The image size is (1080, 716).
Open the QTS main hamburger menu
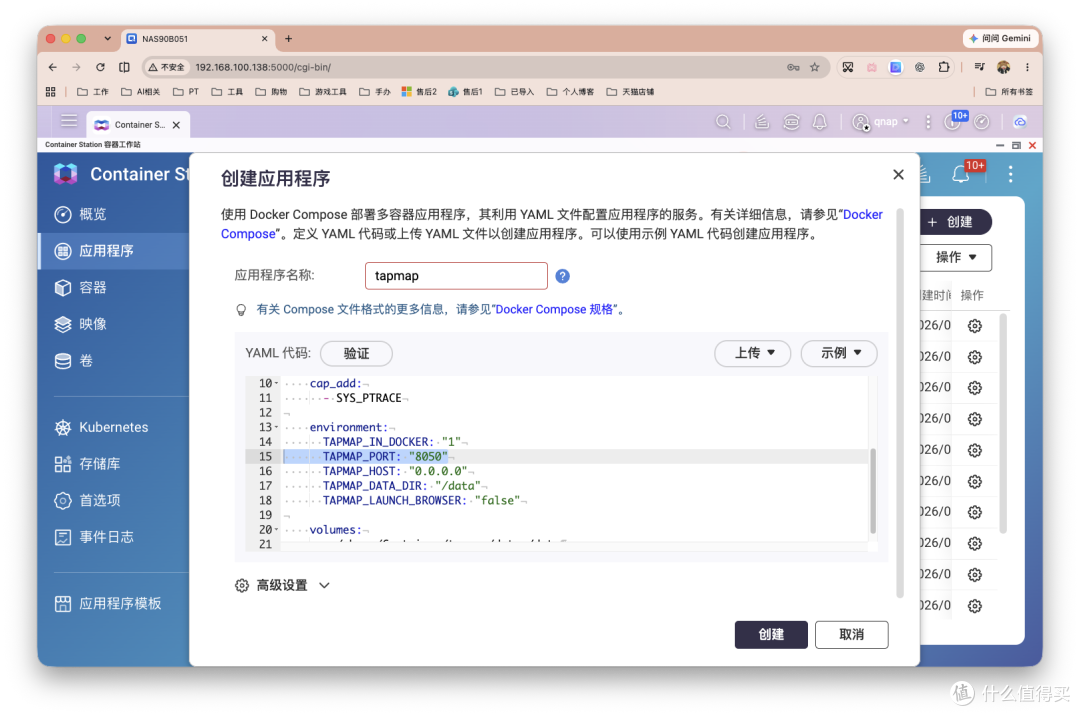click(x=69, y=121)
